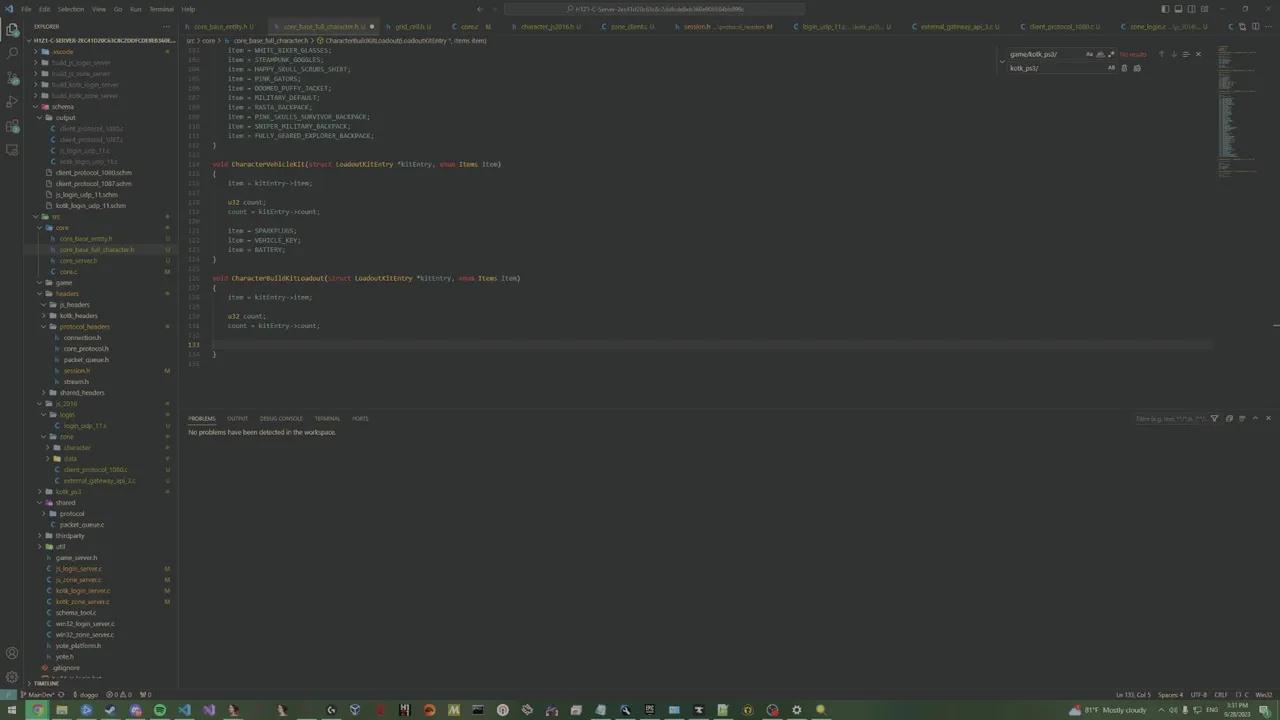Open the core_base_entity.h editor tab
The image size is (1280, 720).
point(220,27)
